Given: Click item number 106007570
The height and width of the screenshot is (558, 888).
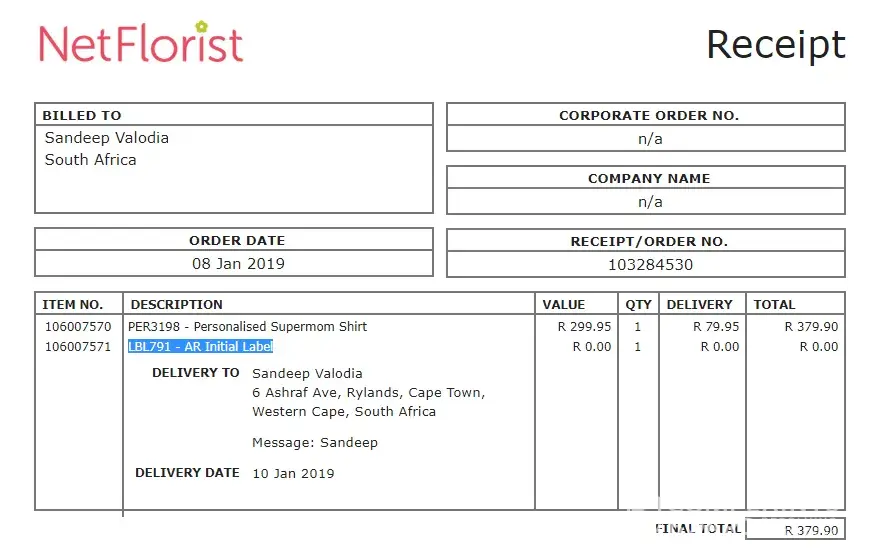Looking at the screenshot, I should (x=78, y=327).
